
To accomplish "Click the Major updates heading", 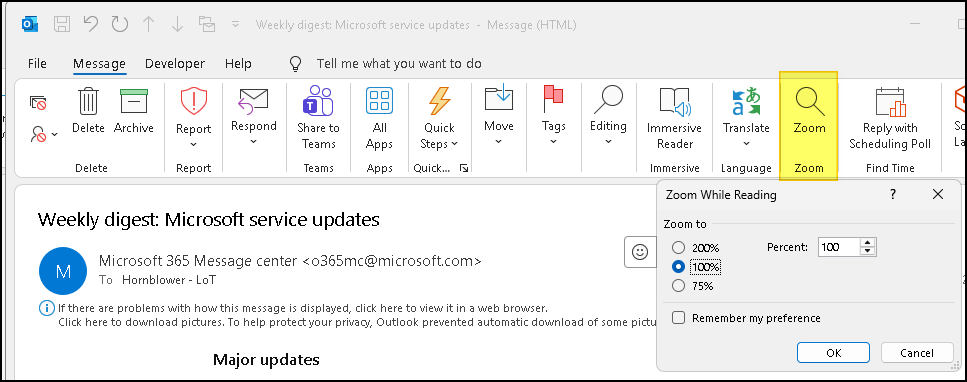I will click(266, 359).
